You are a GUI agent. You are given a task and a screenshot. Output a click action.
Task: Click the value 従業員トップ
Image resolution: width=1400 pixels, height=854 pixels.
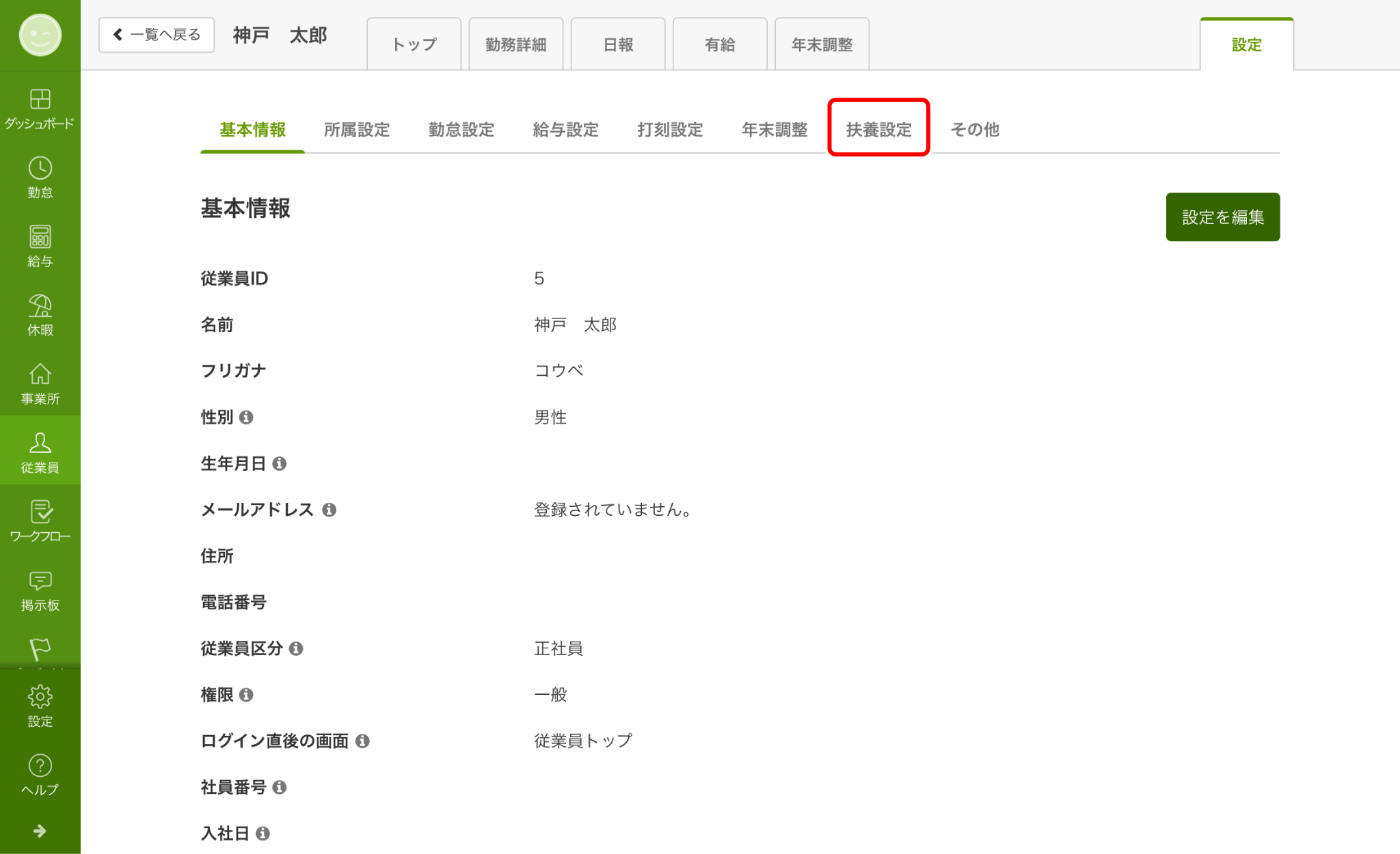click(583, 741)
